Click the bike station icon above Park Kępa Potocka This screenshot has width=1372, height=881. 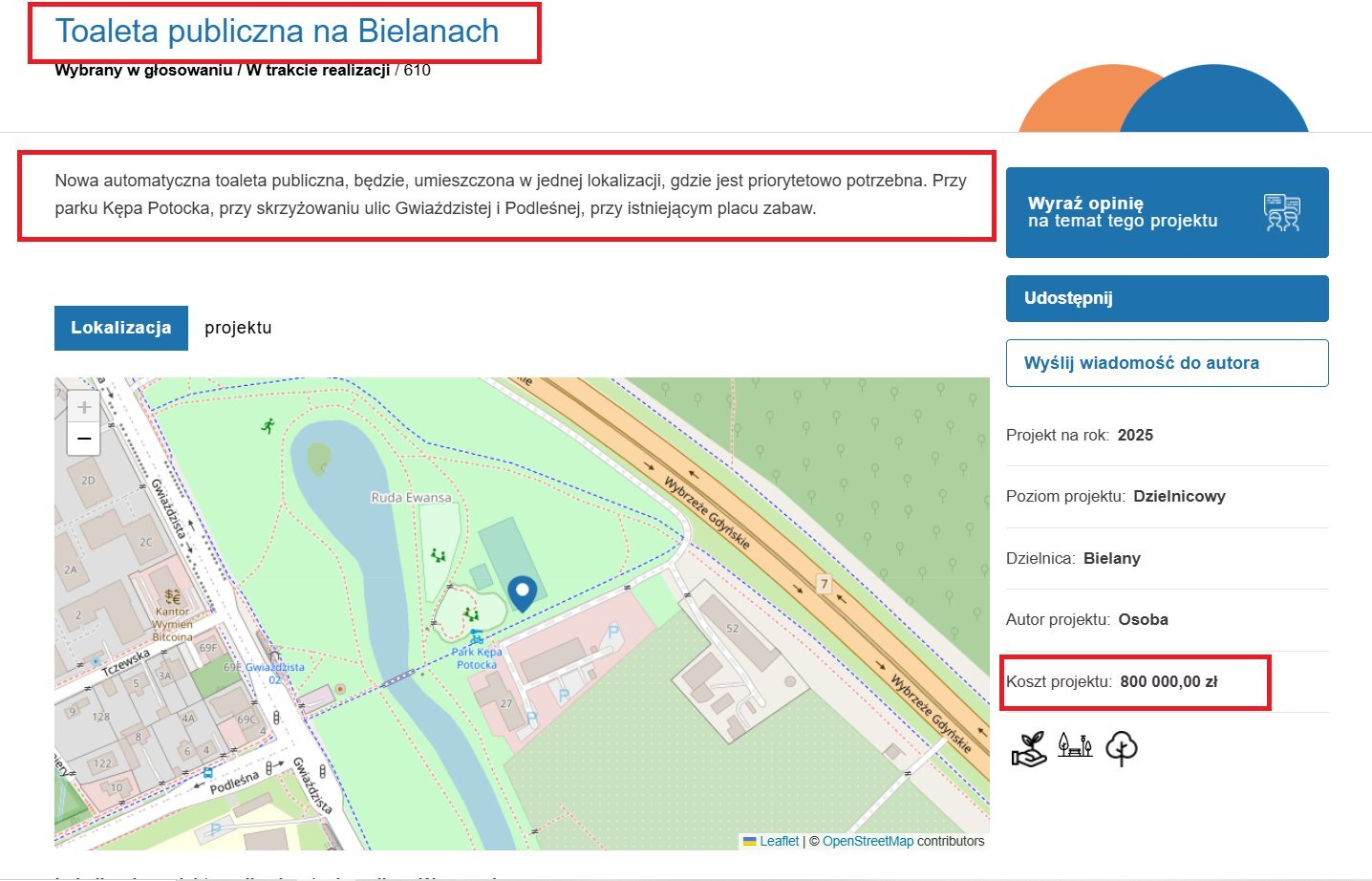click(476, 637)
